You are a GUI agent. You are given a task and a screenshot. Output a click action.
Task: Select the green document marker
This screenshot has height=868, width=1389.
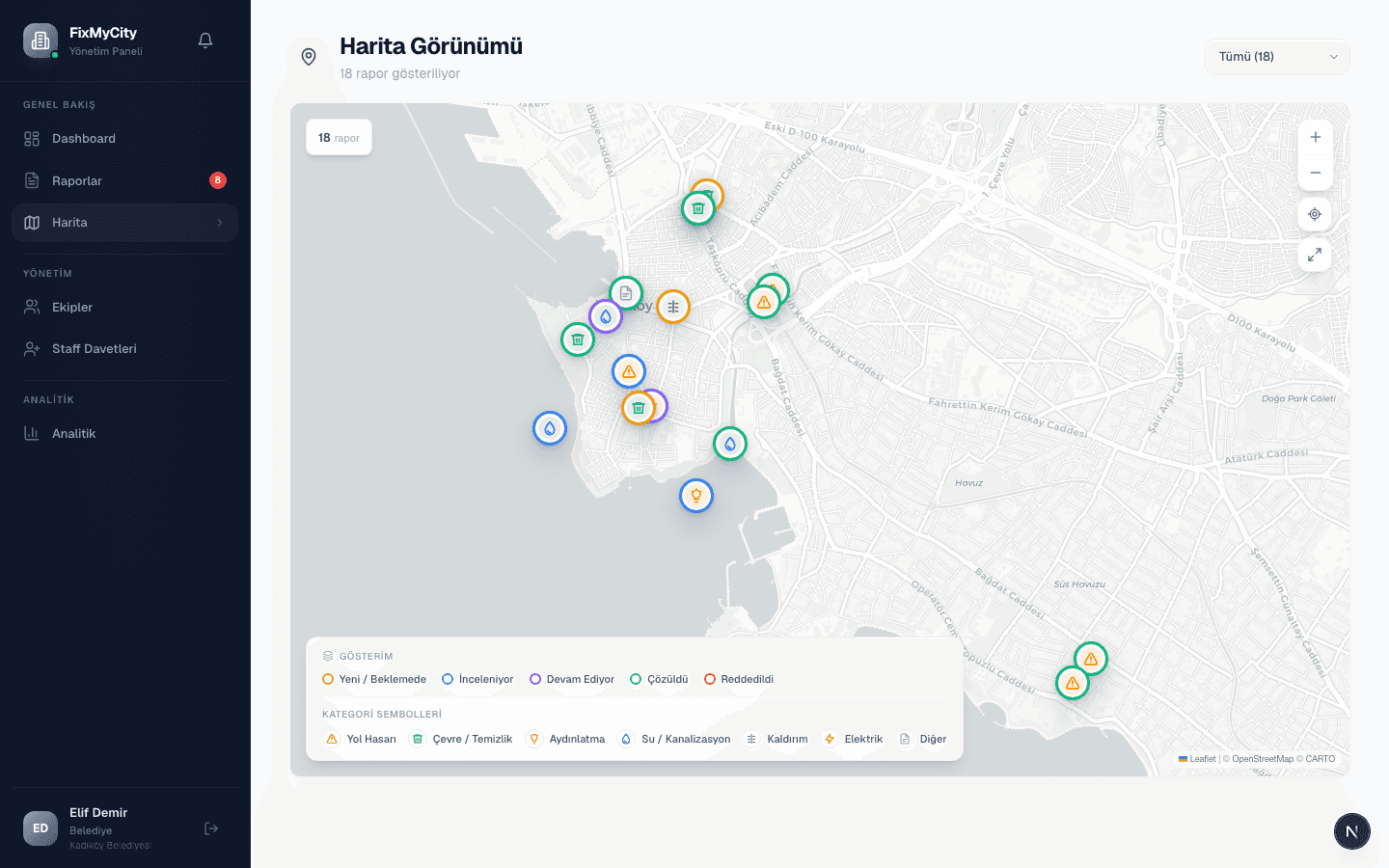(x=626, y=292)
